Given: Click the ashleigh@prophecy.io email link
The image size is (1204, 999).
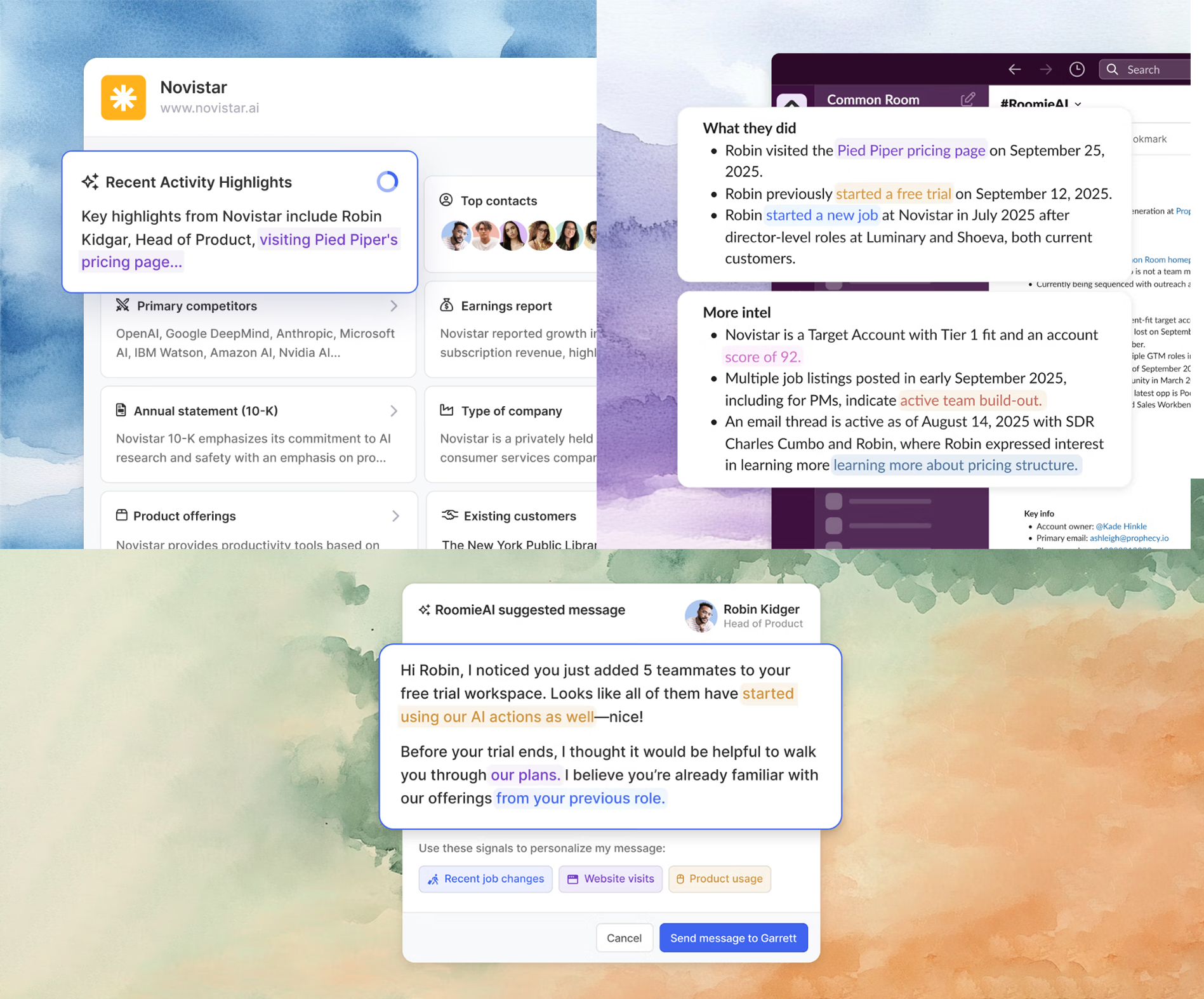Looking at the screenshot, I should 1129,538.
